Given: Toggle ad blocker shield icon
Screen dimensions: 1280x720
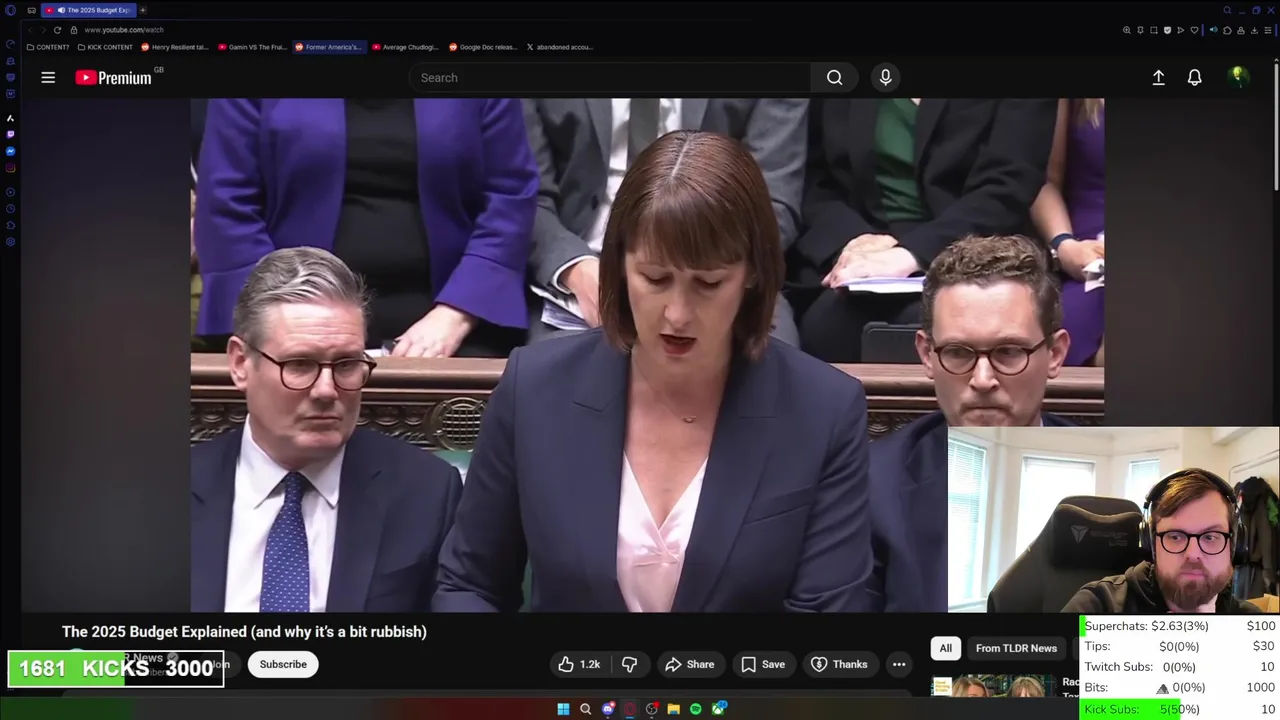Looking at the screenshot, I should pos(1167,30).
